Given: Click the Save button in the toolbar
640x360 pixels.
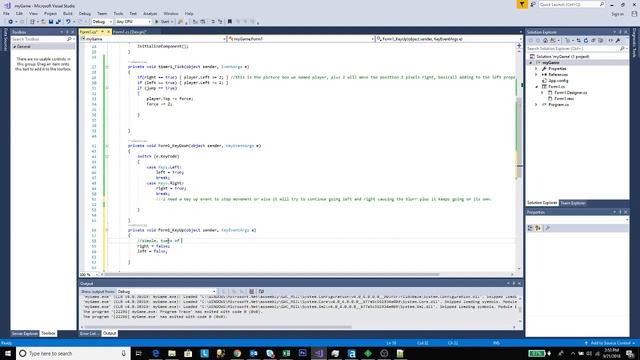Looking at the screenshot, I should (51, 22).
